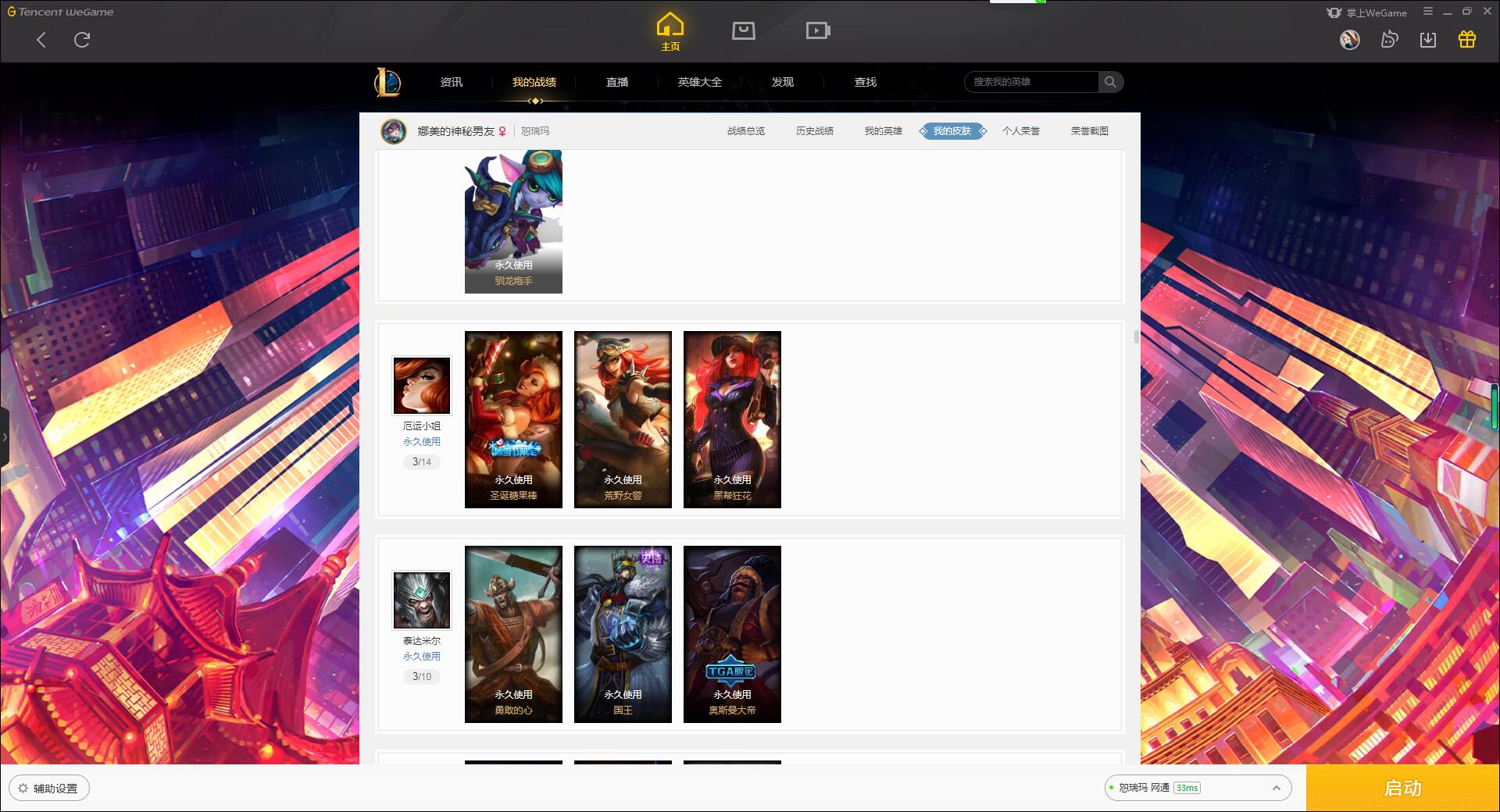Image resolution: width=1500 pixels, height=812 pixels.
Task: Click the 勇敢的心 skin thumbnail
Action: [x=513, y=634]
